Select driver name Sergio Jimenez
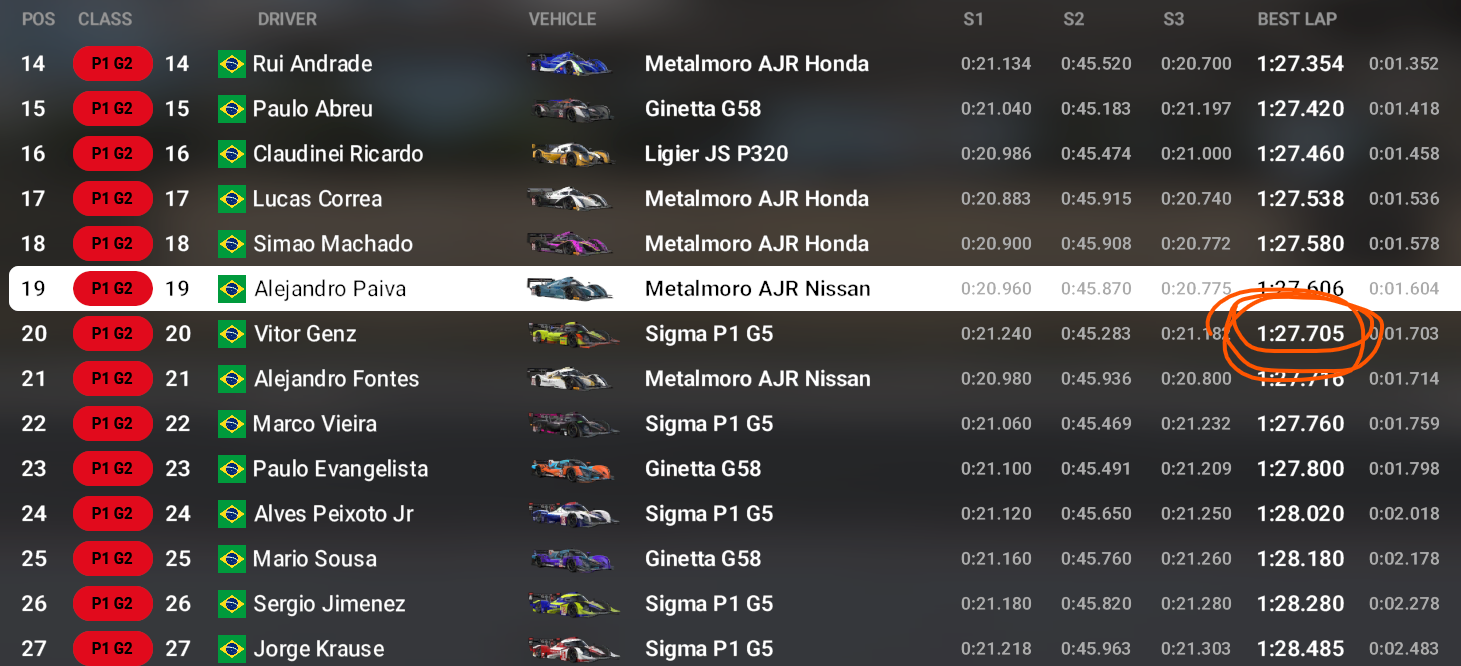The width and height of the screenshot is (1461, 666). (x=329, y=604)
